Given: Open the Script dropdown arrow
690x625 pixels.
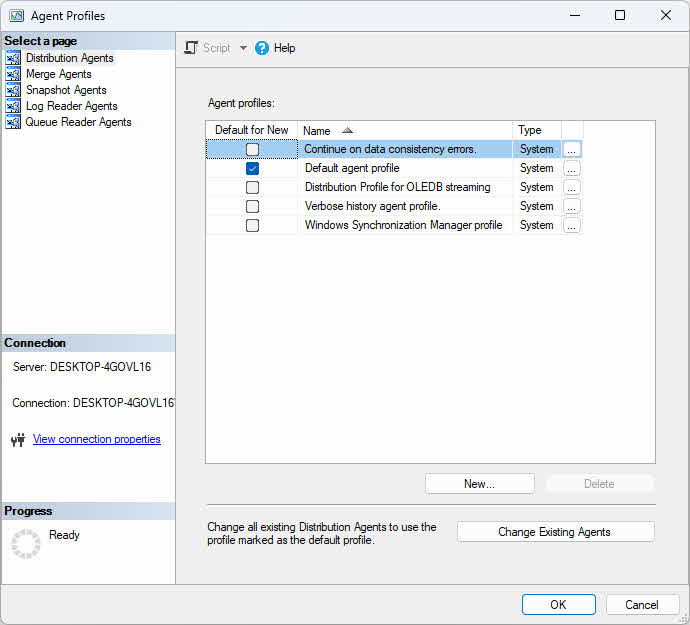Looking at the screenshot, I should tap(243, 48).
